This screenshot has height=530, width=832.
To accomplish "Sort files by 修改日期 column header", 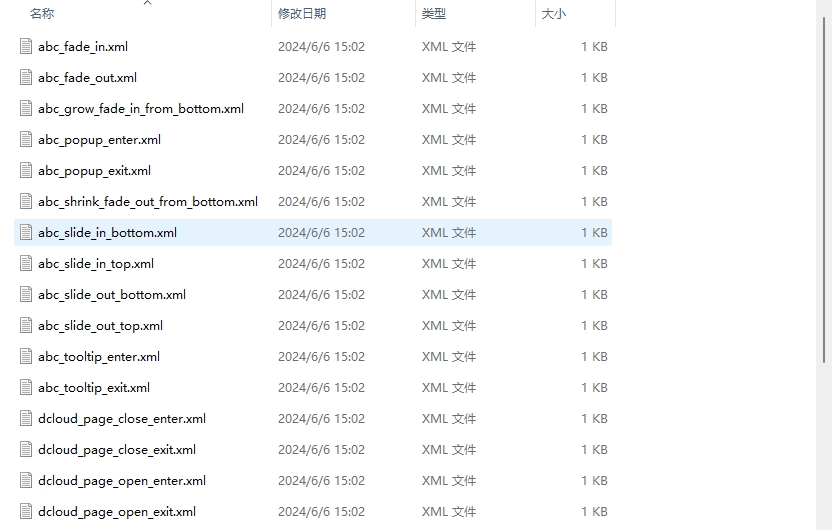I will click(302, 14).
